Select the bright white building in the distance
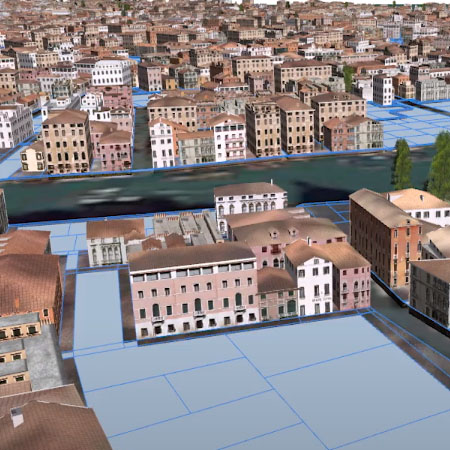The height and width of the screenshot is (450, 450). click(111, 72)
